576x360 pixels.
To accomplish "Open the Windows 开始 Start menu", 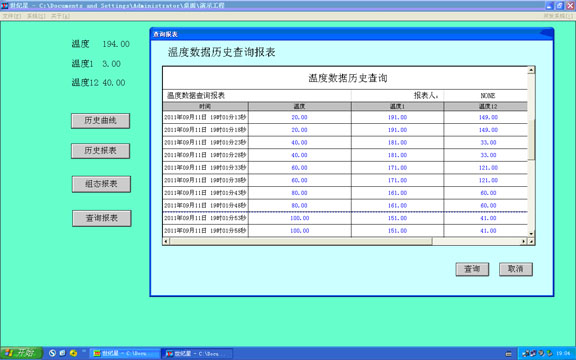I will [21, 353].
